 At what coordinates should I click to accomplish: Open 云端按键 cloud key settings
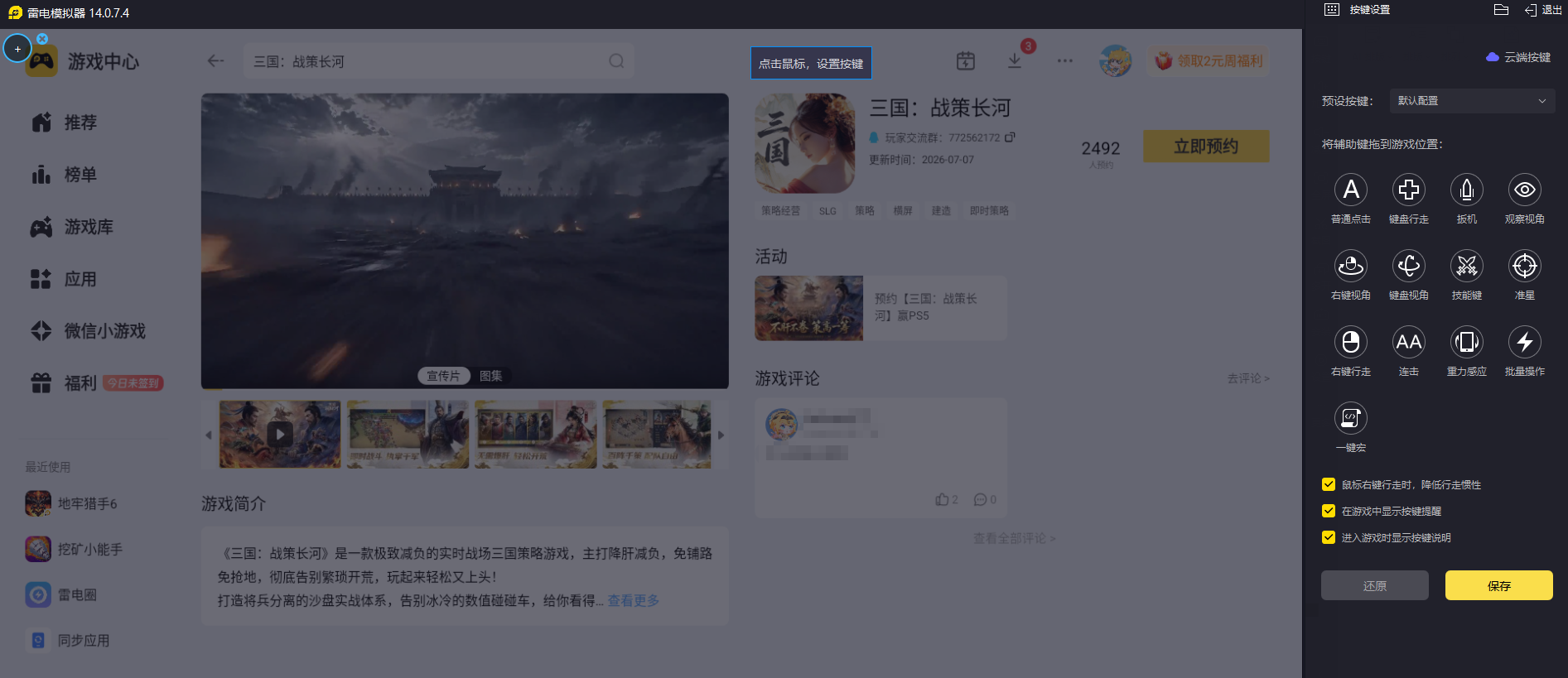1518,57
